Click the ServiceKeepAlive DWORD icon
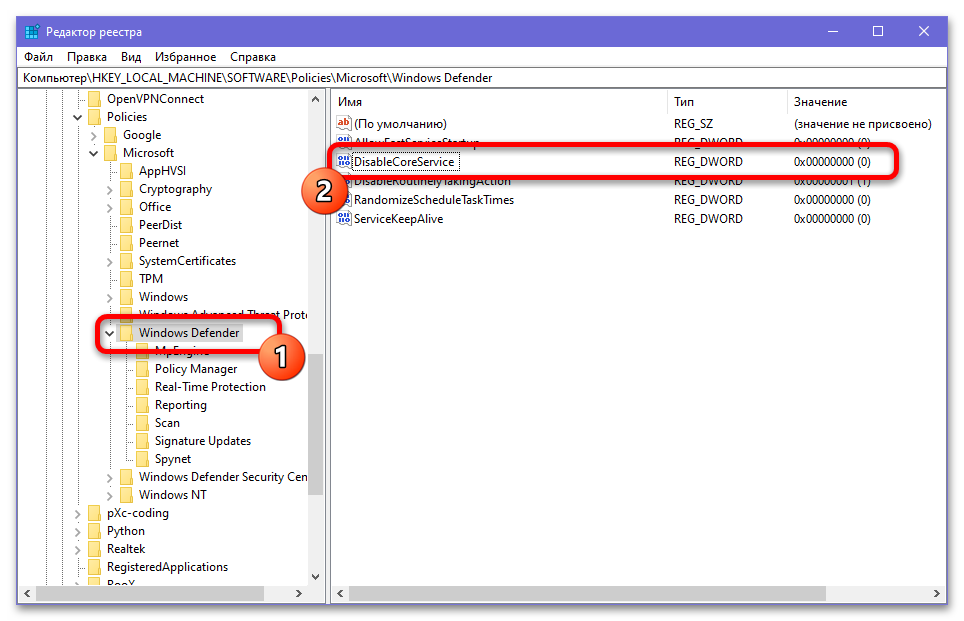This screenshot has width=964, height=621. (x=344, y=219)
